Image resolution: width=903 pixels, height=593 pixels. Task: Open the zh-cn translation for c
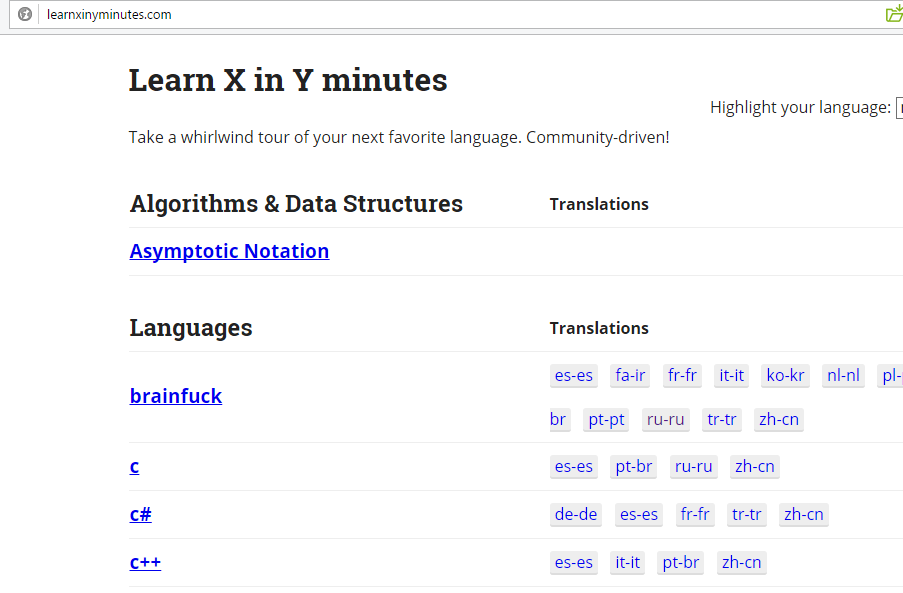754,466
